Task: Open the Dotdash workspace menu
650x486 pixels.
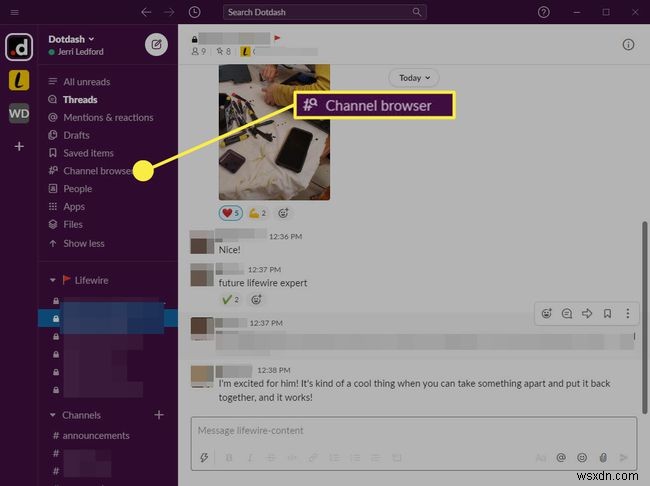Action: [71, 39]
